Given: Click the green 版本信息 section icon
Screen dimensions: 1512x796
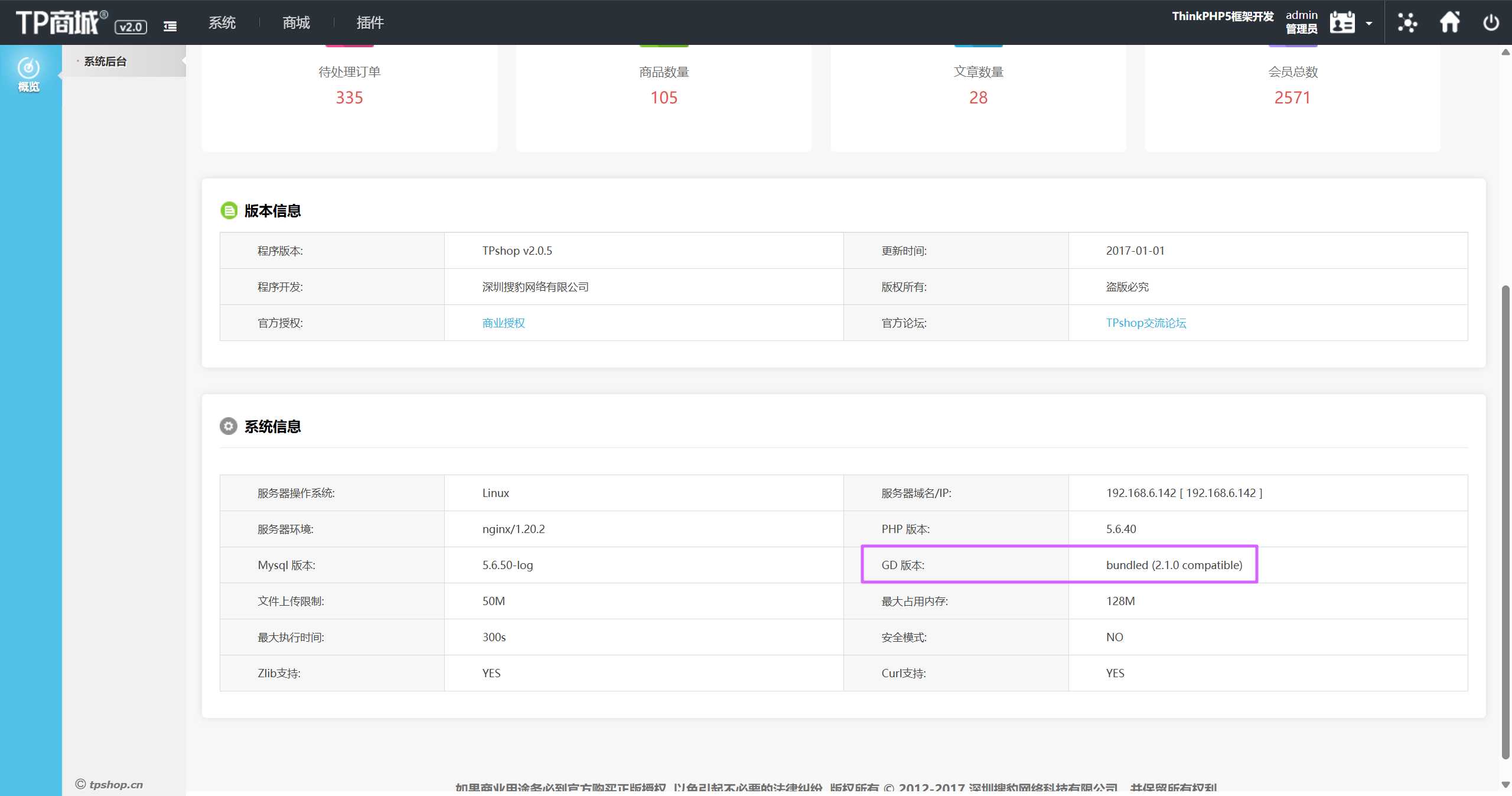Looking at the screenshot, I should tap(229, 210).
